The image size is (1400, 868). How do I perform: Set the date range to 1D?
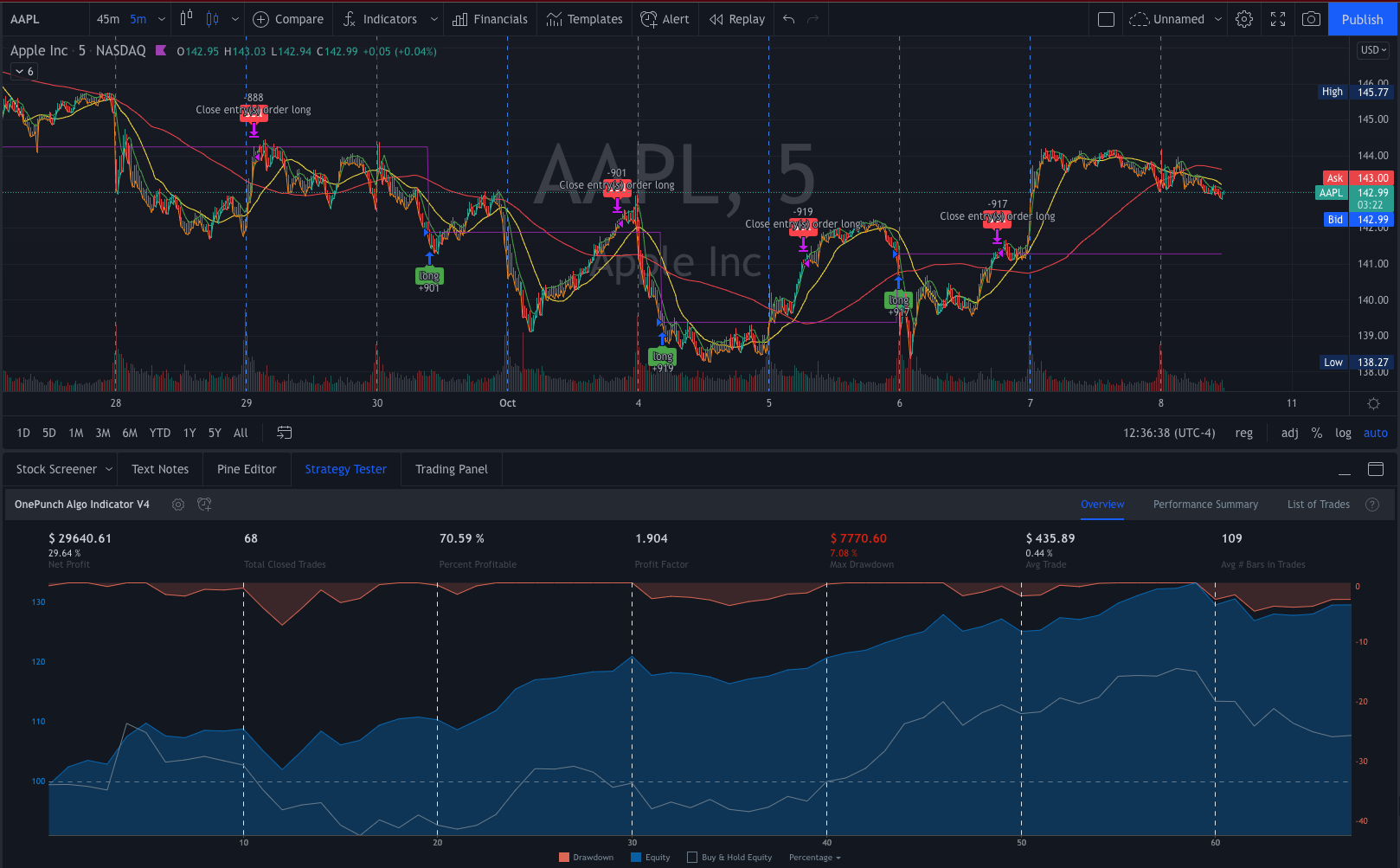[23, 433]
